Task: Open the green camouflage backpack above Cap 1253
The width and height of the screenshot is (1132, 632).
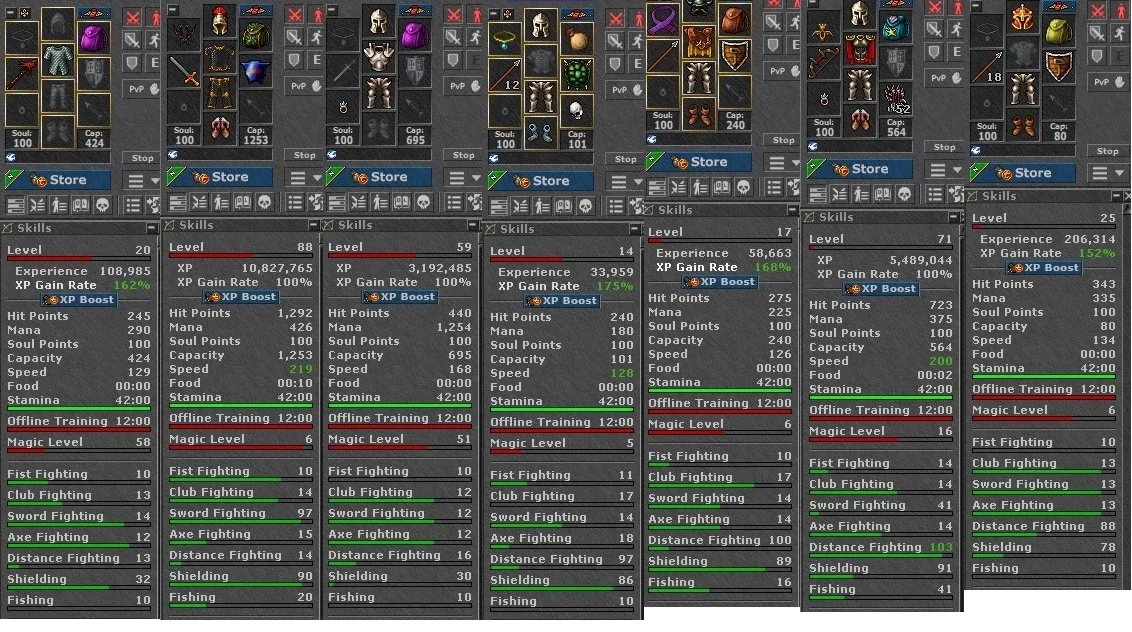Action: pyautogui.click(x=255, y=35)
